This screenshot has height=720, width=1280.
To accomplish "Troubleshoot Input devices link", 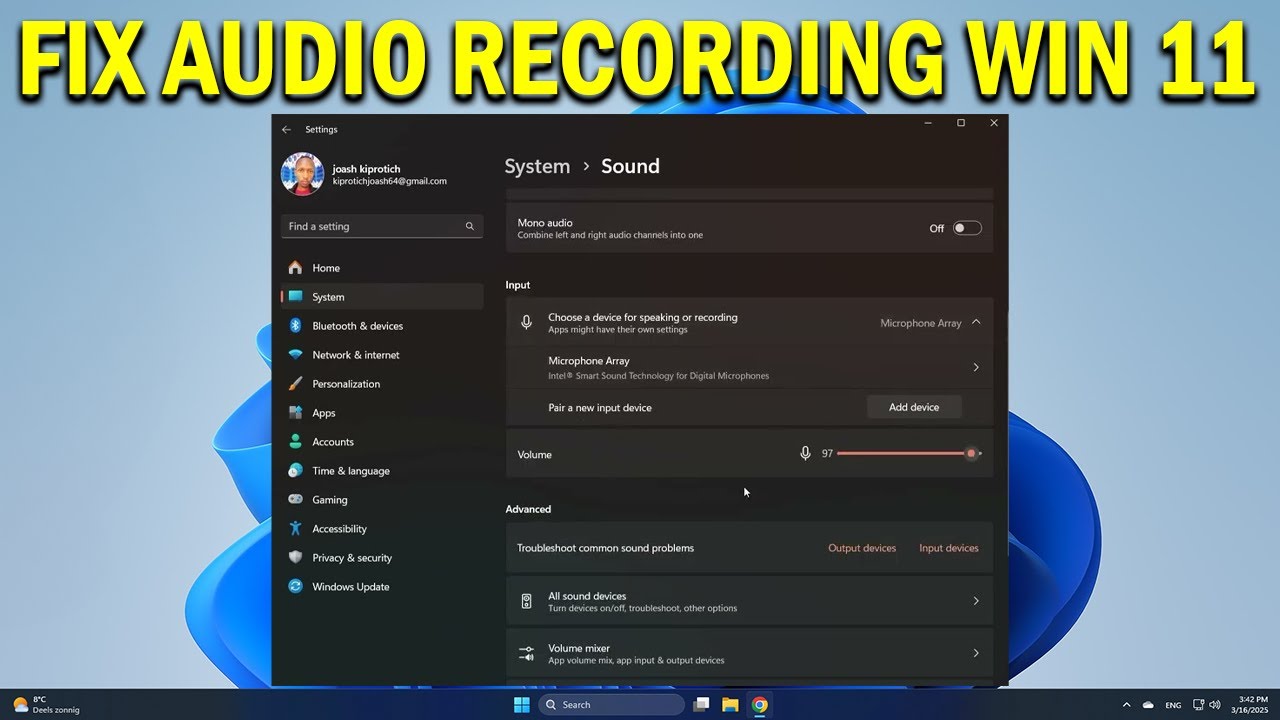I will click(949, 548).
